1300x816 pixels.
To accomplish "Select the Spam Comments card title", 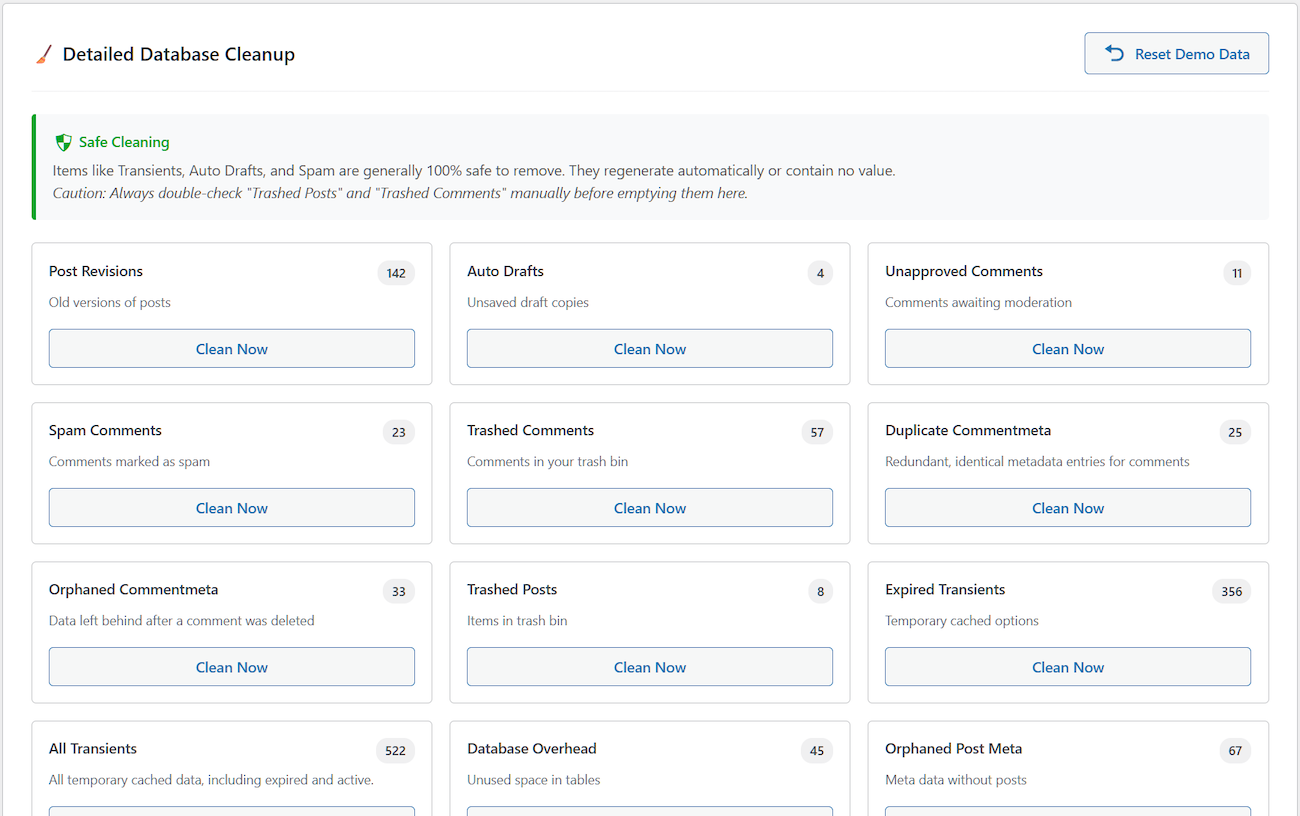I will click(x=105, y=430).
